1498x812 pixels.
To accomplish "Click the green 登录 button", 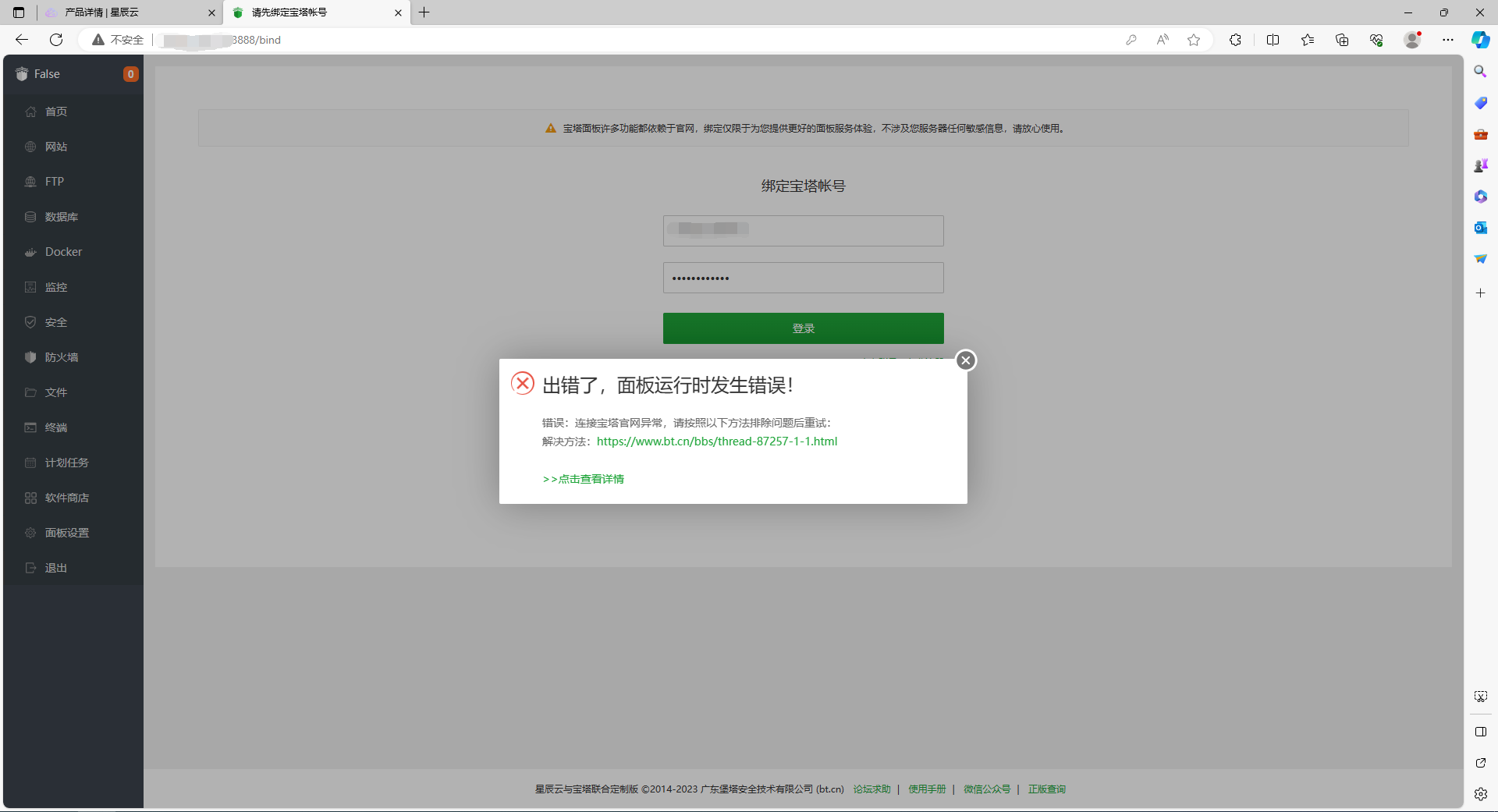I will pyautogui.click(x=804, y=328).
